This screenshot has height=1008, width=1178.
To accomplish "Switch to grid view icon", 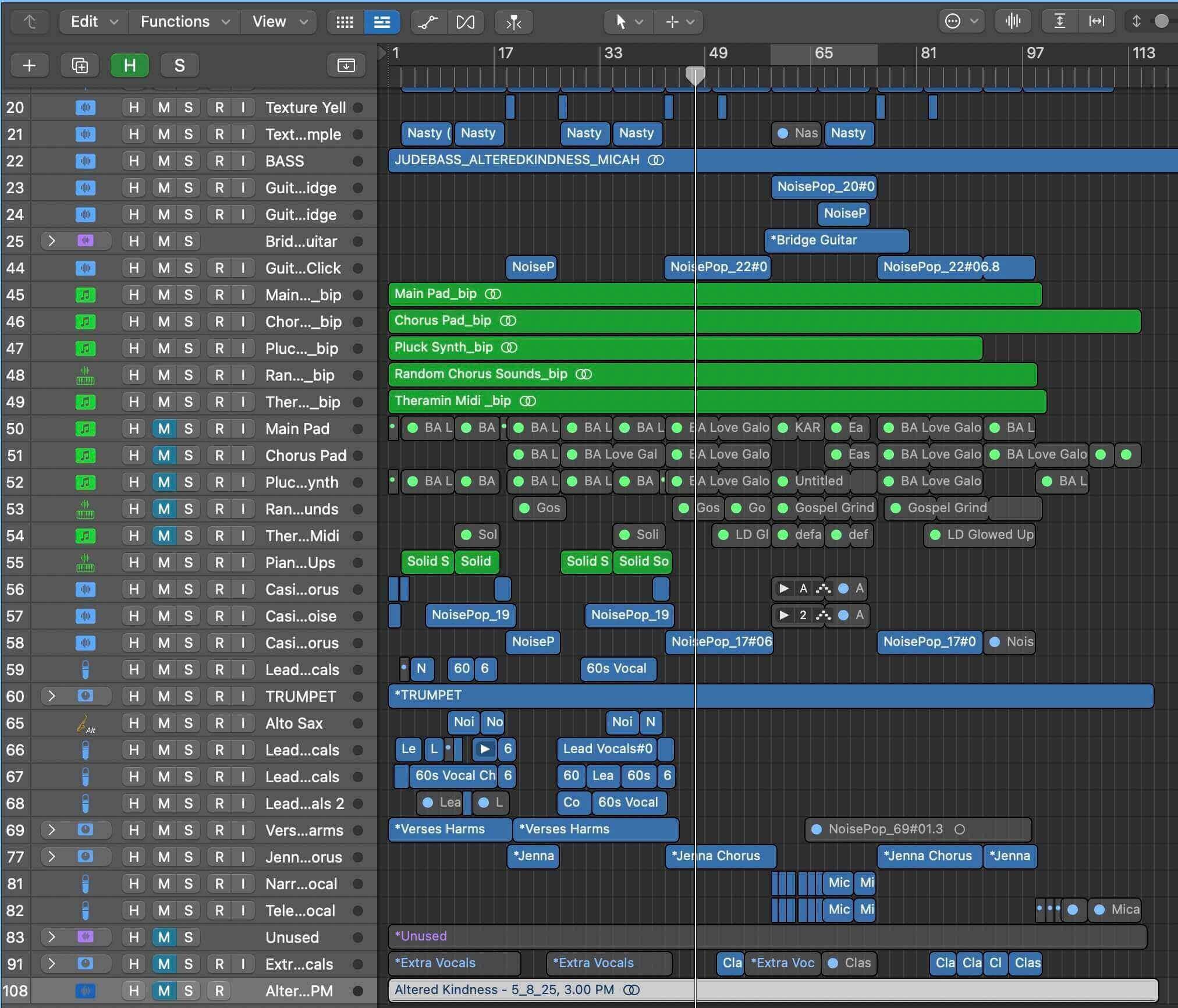I will (345, 22).
